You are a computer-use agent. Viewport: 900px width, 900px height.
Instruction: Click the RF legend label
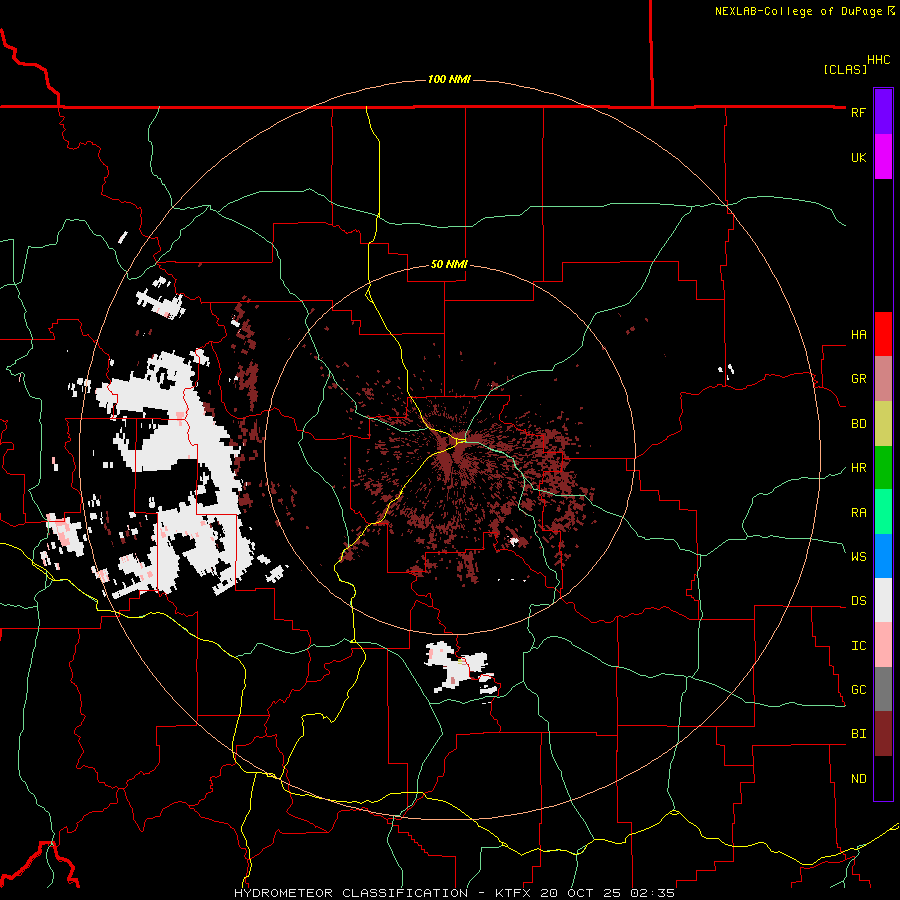tap(858, 112)
